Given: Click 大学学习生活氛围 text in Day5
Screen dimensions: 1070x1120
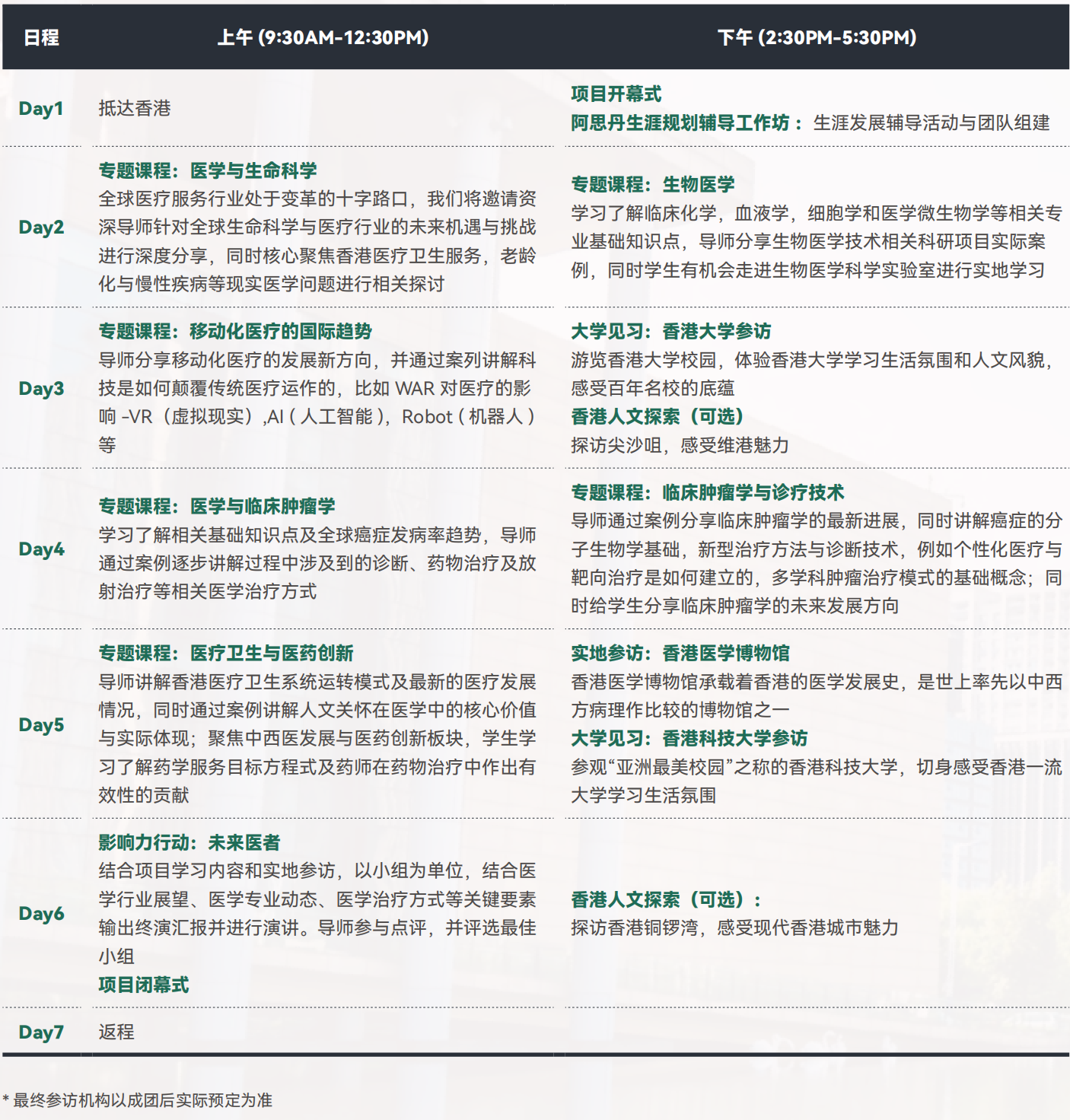Looking at the screenshot, I should (644, 795).
